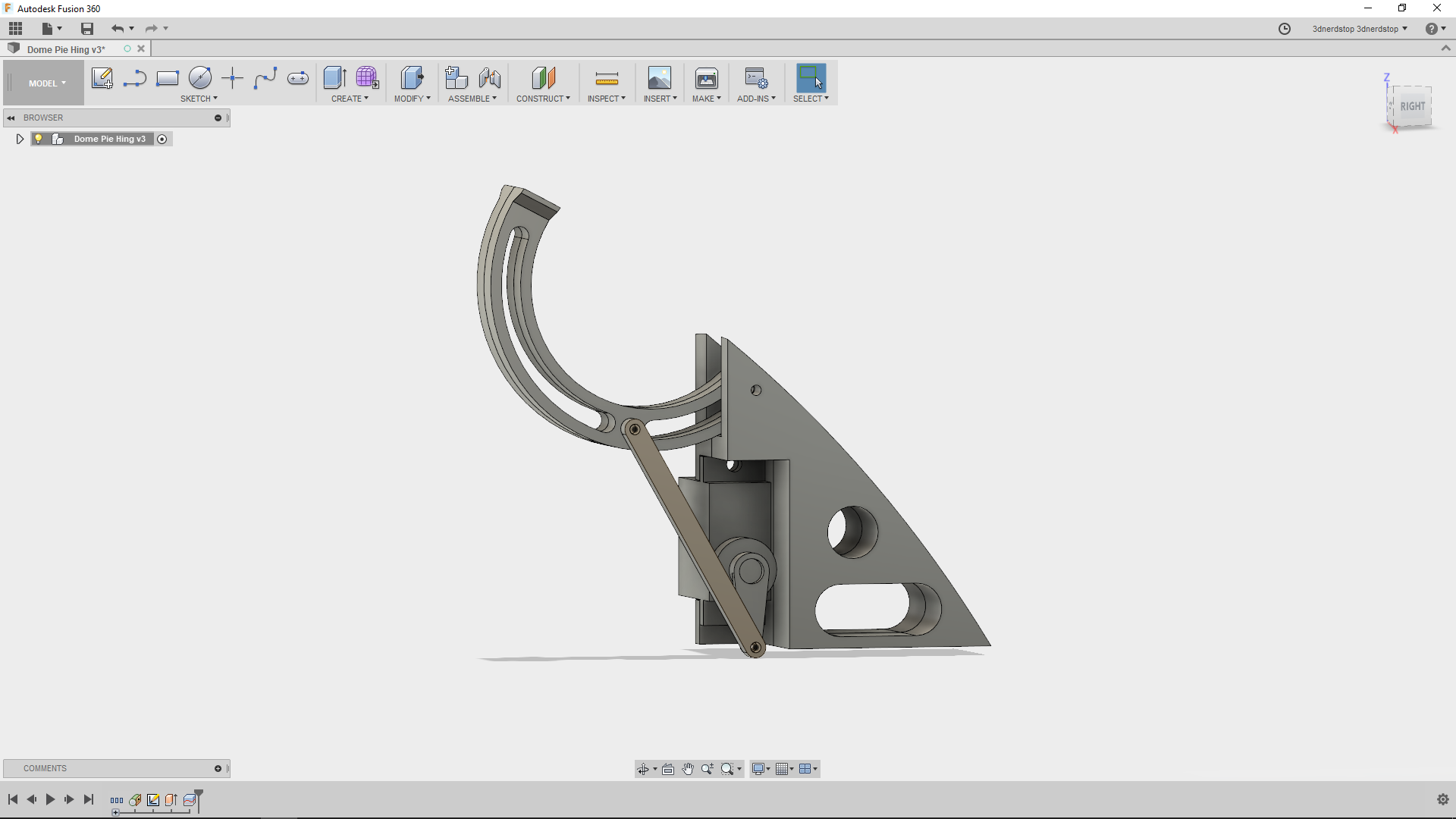
Task: Select the Line sketch tool
Action: pos(135,77)
